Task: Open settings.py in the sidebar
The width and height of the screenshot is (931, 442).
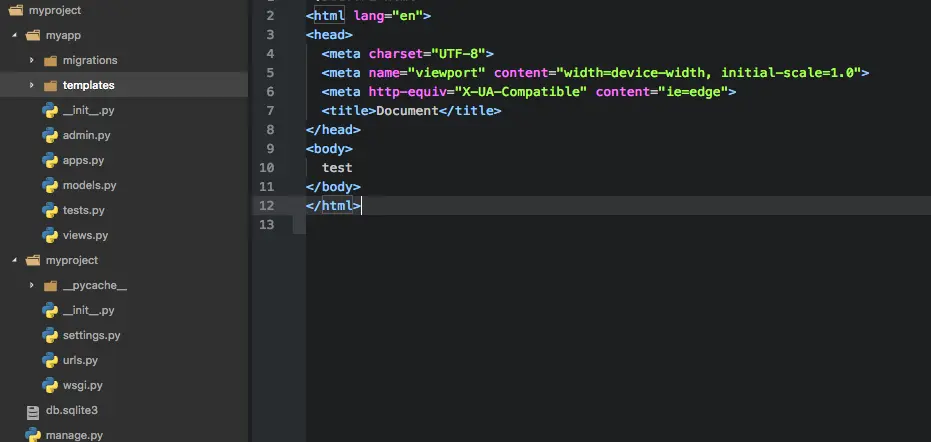Action: [91, 335]
